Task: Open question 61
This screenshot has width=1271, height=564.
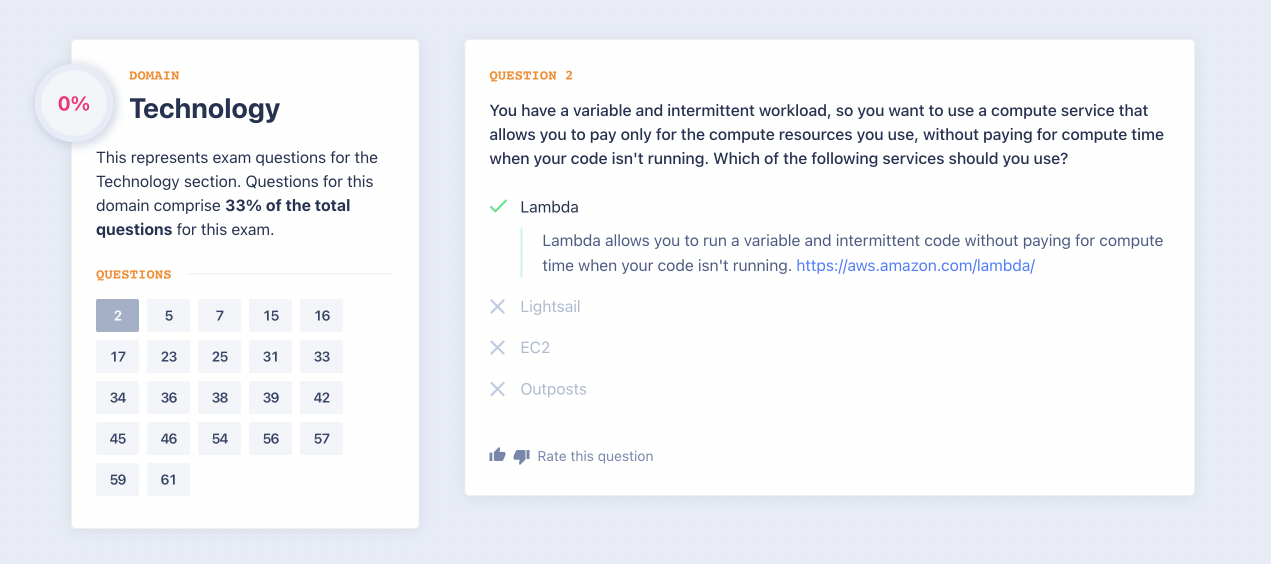Action: [x=168, y=480]
